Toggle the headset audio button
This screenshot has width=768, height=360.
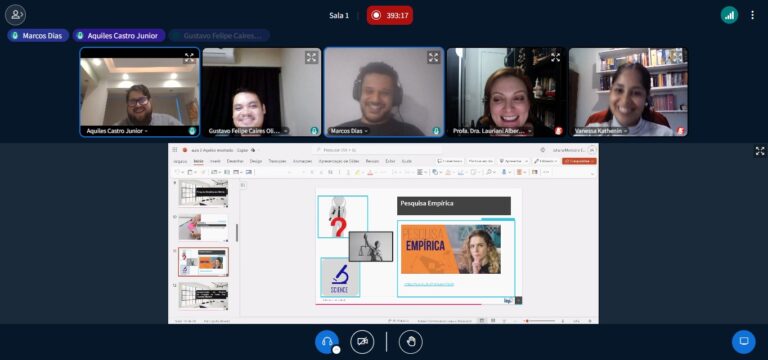click(327, 341)
